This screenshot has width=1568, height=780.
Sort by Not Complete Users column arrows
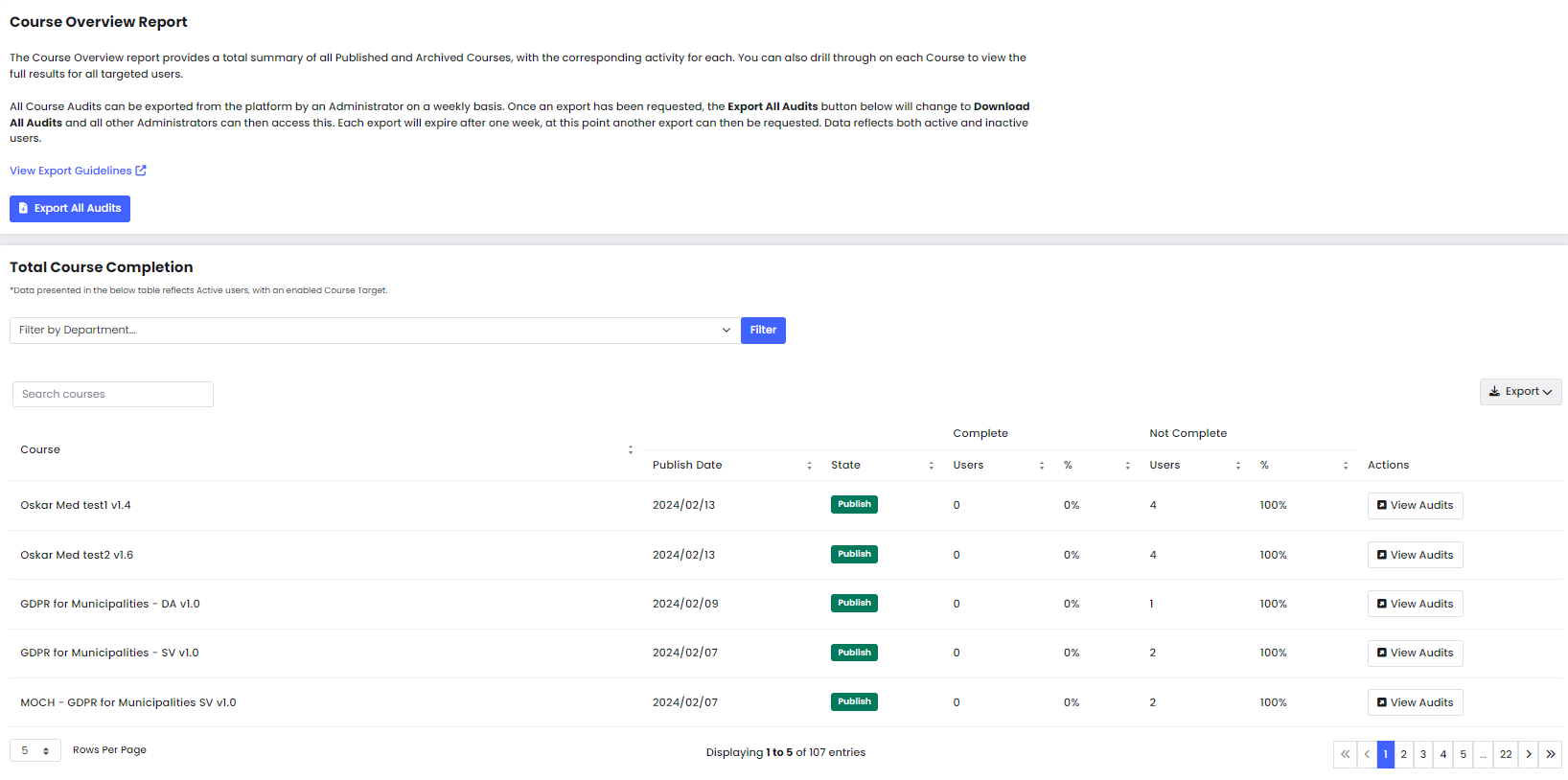[x=1238, y=466]
